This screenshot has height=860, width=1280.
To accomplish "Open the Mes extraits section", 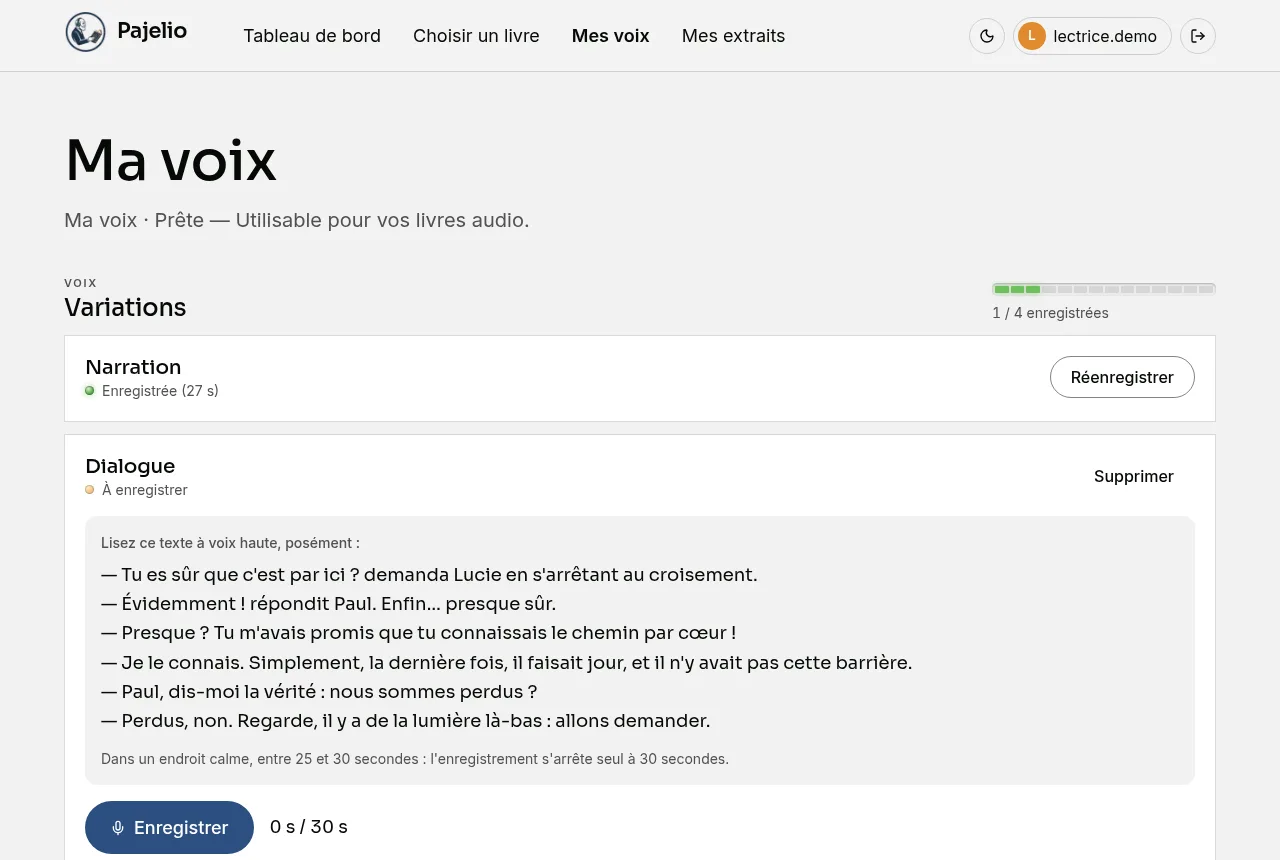I will point(733,36).
